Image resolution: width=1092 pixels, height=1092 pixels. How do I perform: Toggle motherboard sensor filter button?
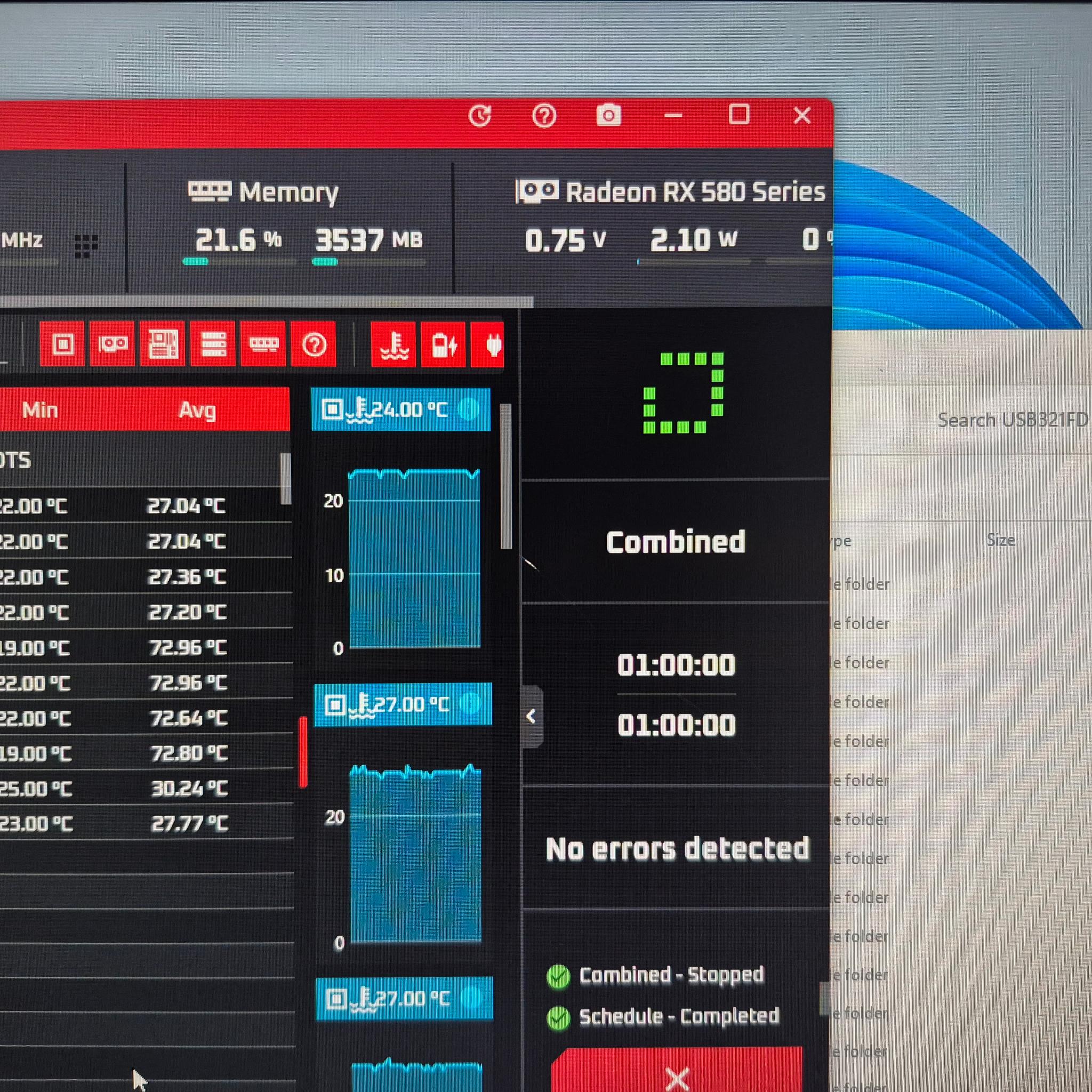(163, 344)
